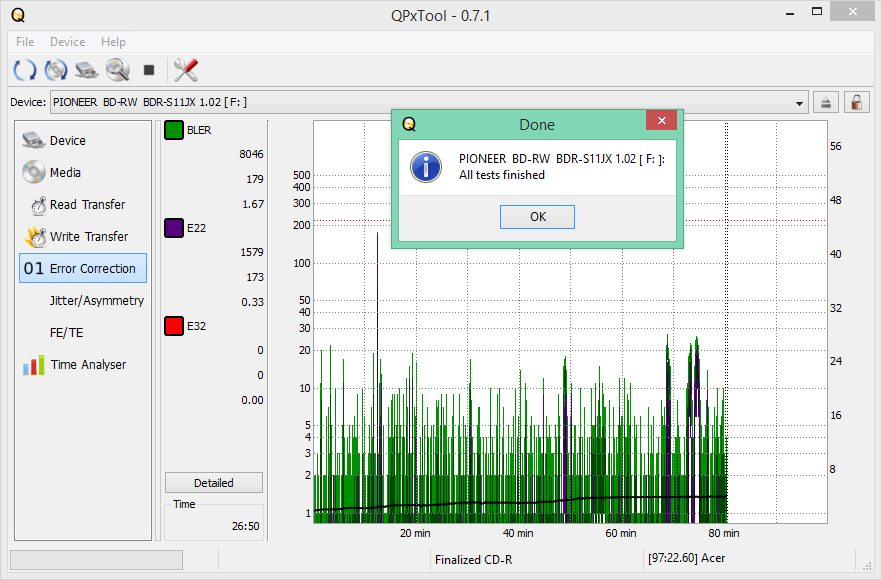882x580 pixels.
Task: Click the Finalized CD-R status text
Action: 473,560
